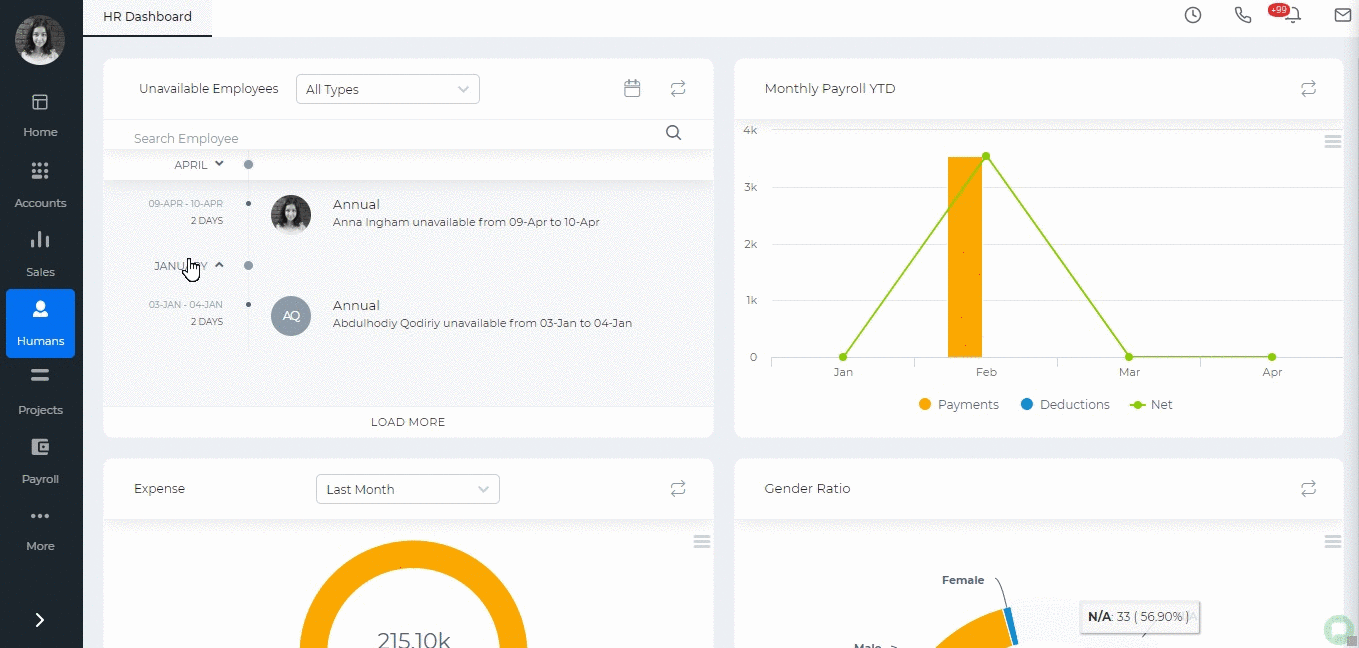This screenshot has height=648, width=1359.
Task: Open the Last Month expense dropdown
Action: [407, 489]
